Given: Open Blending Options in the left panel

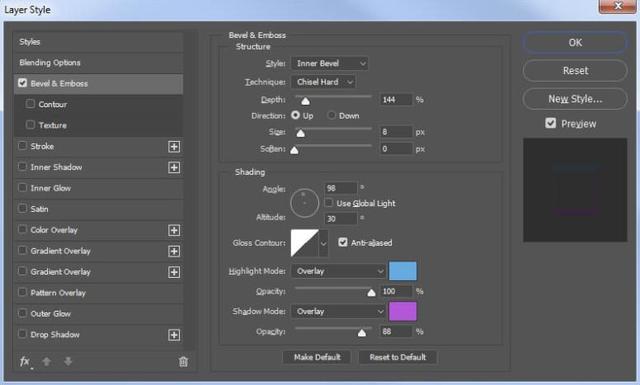Looking at the screenshot, I should coord(98,63).
